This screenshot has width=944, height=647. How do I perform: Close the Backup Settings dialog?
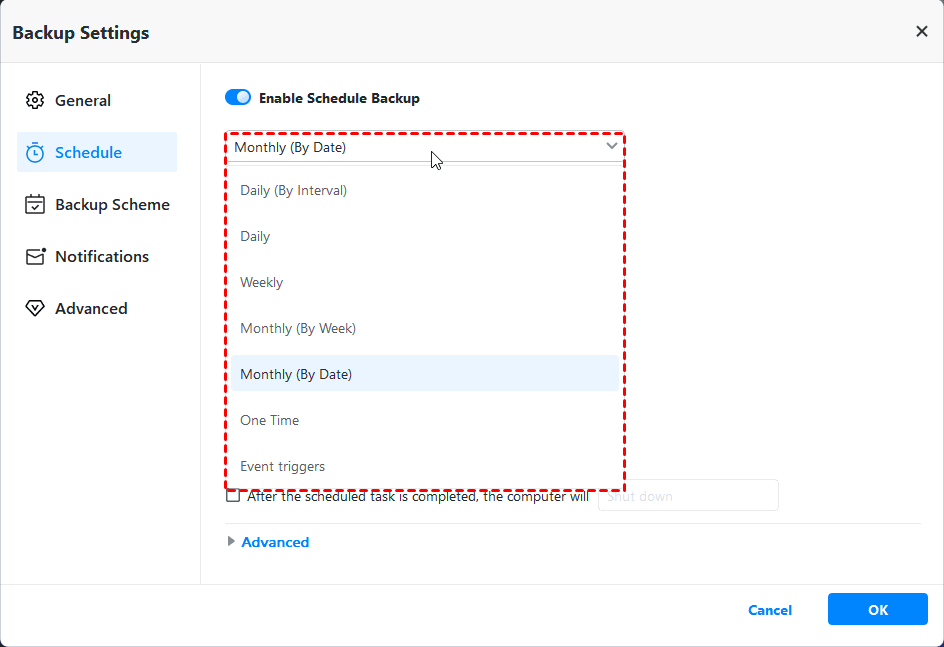pyautogui.click(x=921, y=32)
